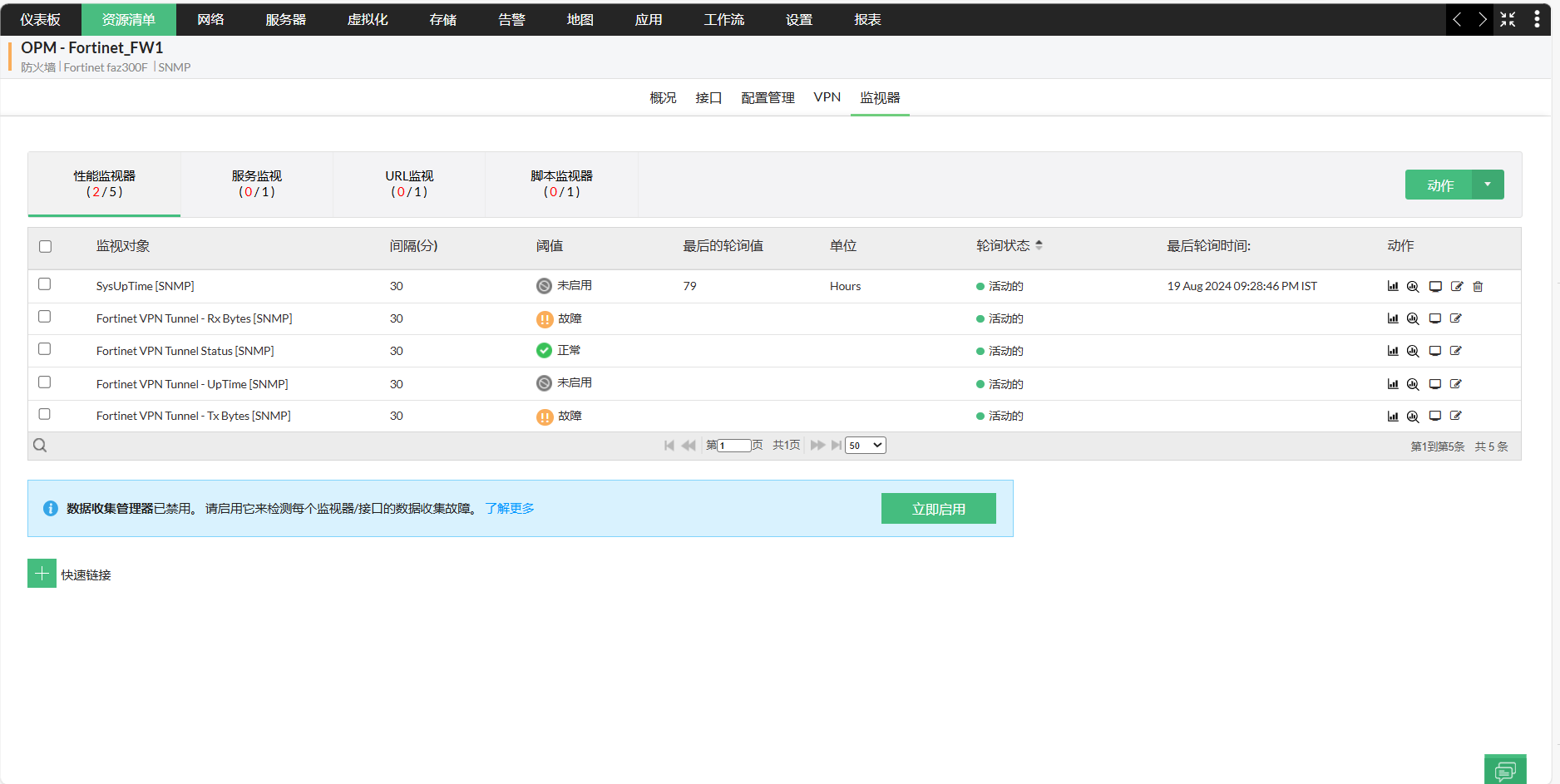
Task: Open the 了解更多 link
Action: pyautogui.click(x=510, y=509)
